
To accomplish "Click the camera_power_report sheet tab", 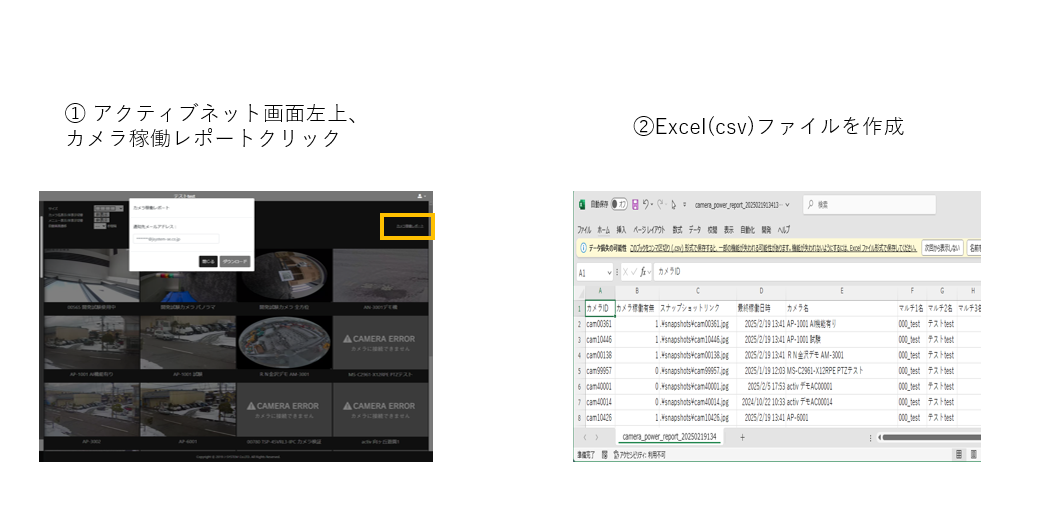I will point(669,437).
